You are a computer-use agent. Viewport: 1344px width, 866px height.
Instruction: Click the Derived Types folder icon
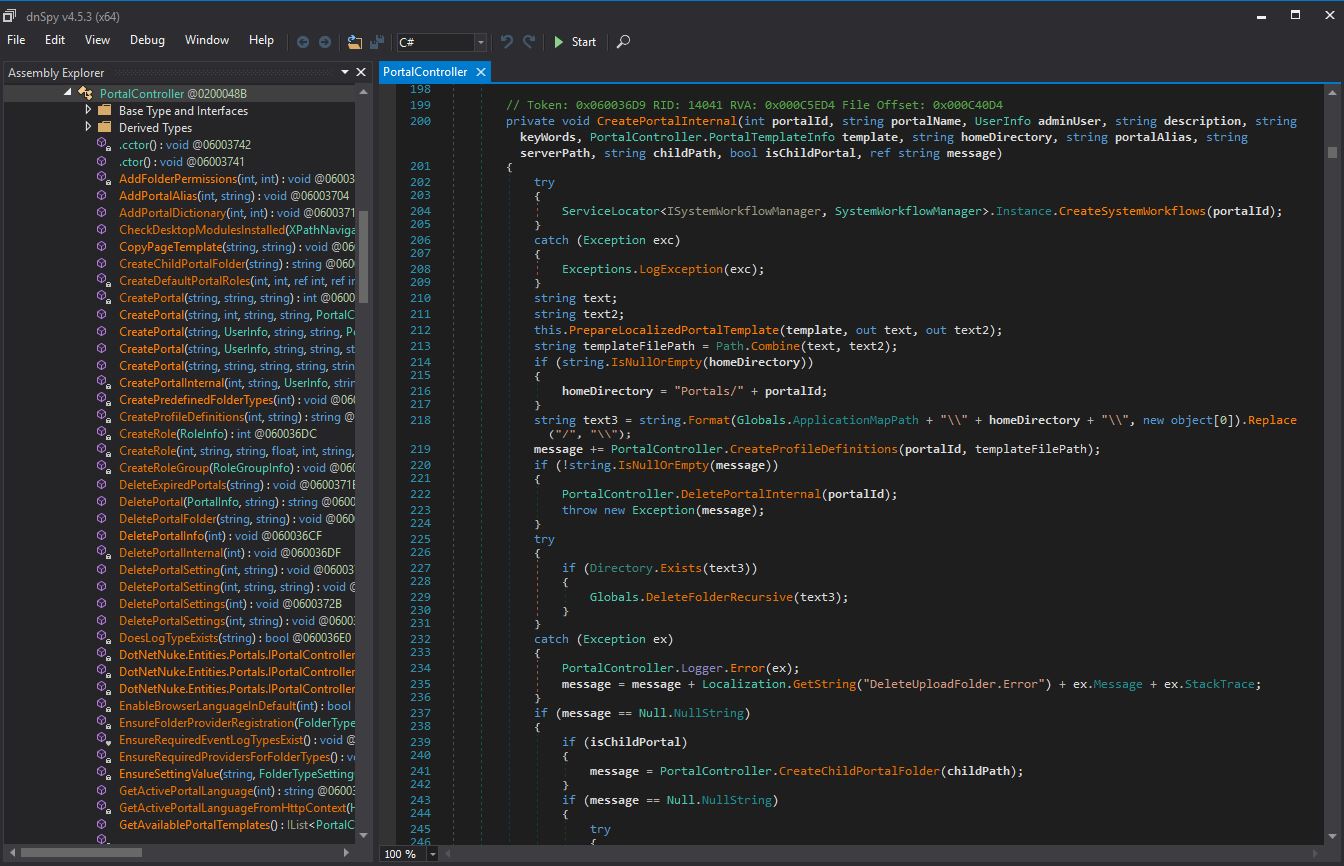pos(104,127)
